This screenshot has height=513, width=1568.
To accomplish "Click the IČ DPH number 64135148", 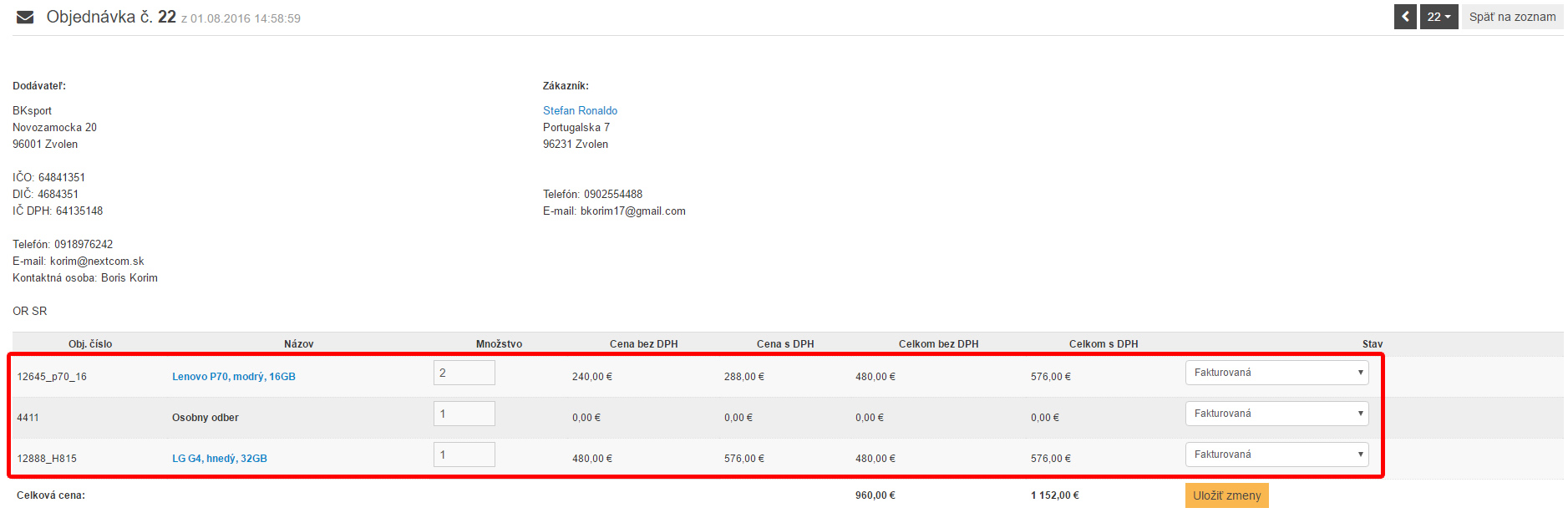I will tap(79, 211).
